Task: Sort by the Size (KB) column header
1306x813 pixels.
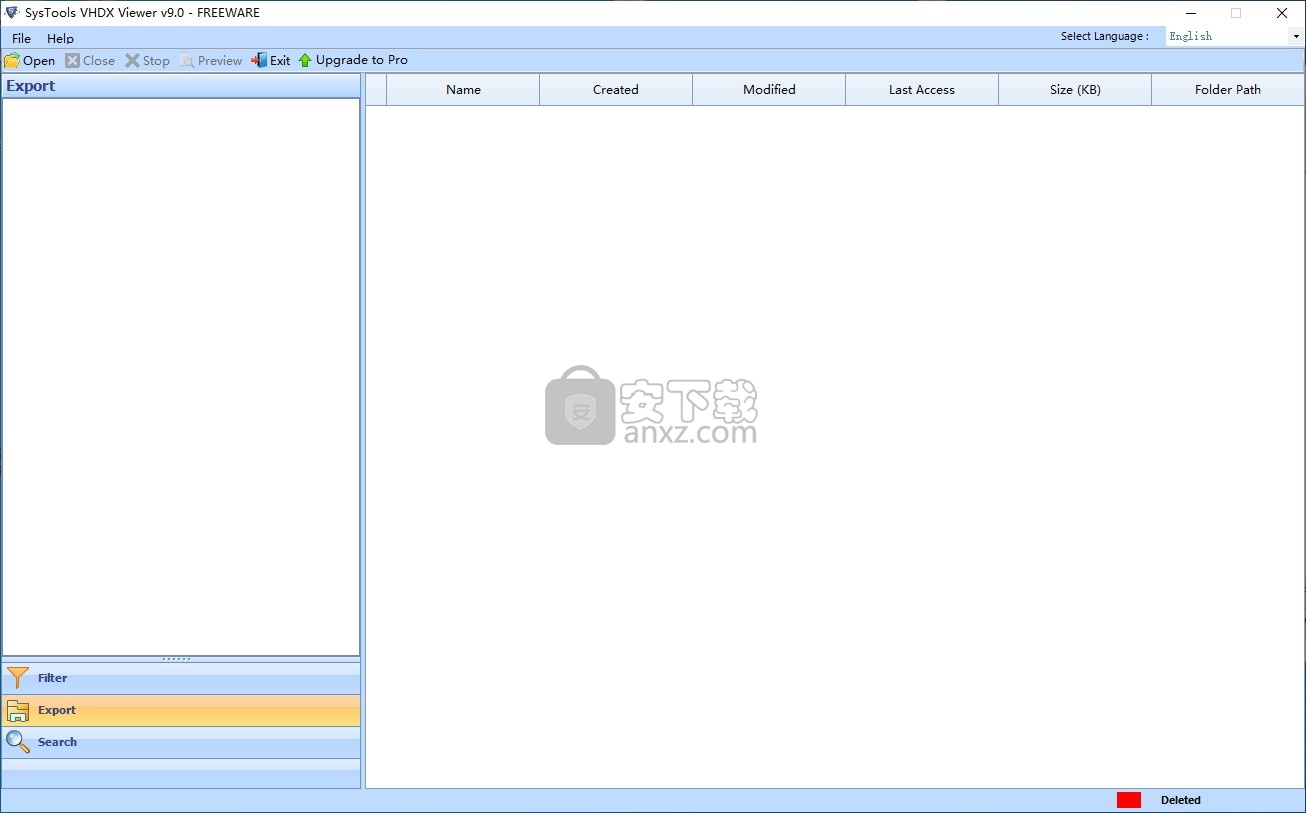Action: pyautogui.click(x=1075, y=89)
